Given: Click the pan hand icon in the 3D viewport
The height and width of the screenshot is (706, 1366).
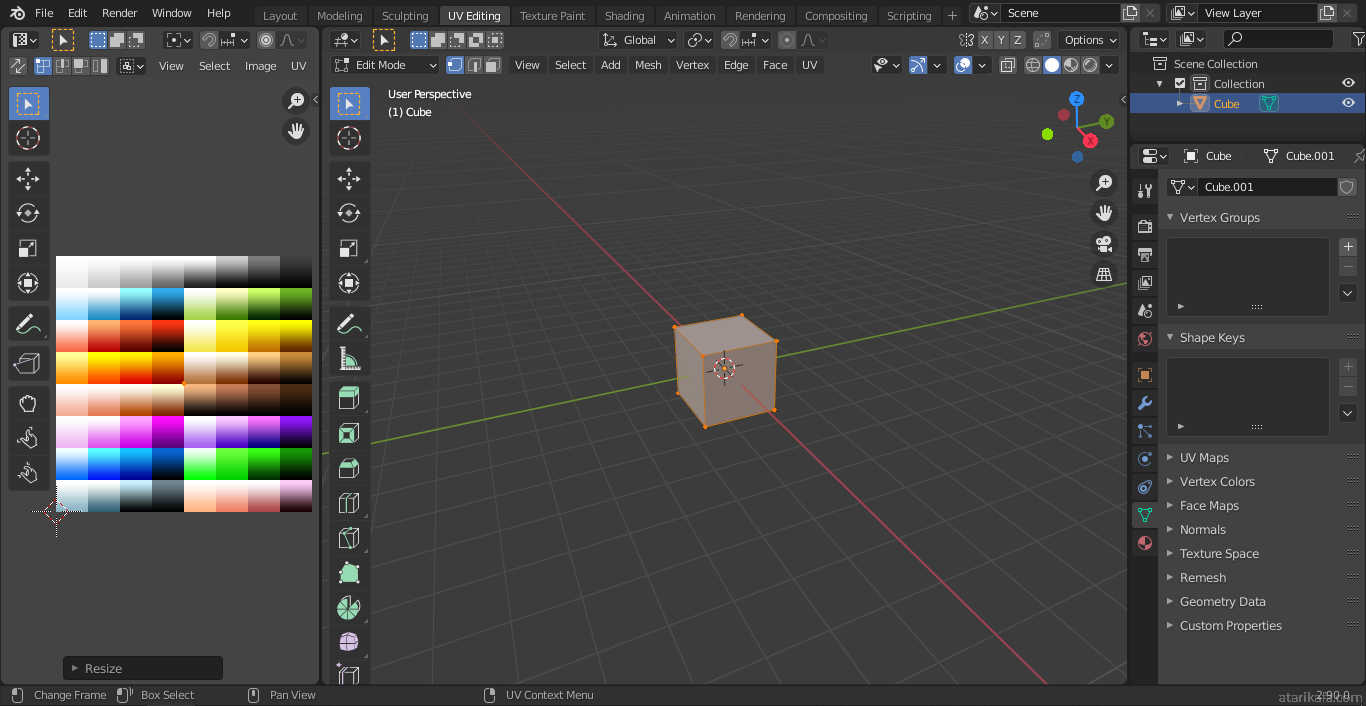Looking at the screenshot, I should click(x=1104, y=213).
